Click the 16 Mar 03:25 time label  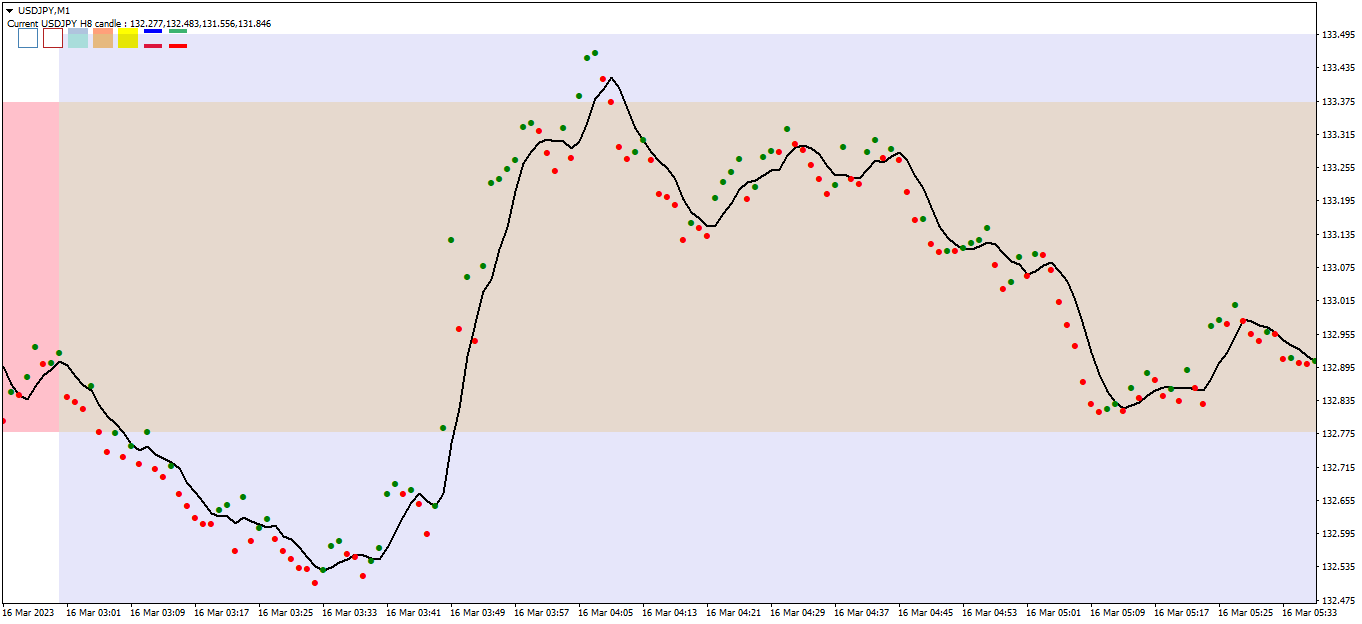pos(285,612)
